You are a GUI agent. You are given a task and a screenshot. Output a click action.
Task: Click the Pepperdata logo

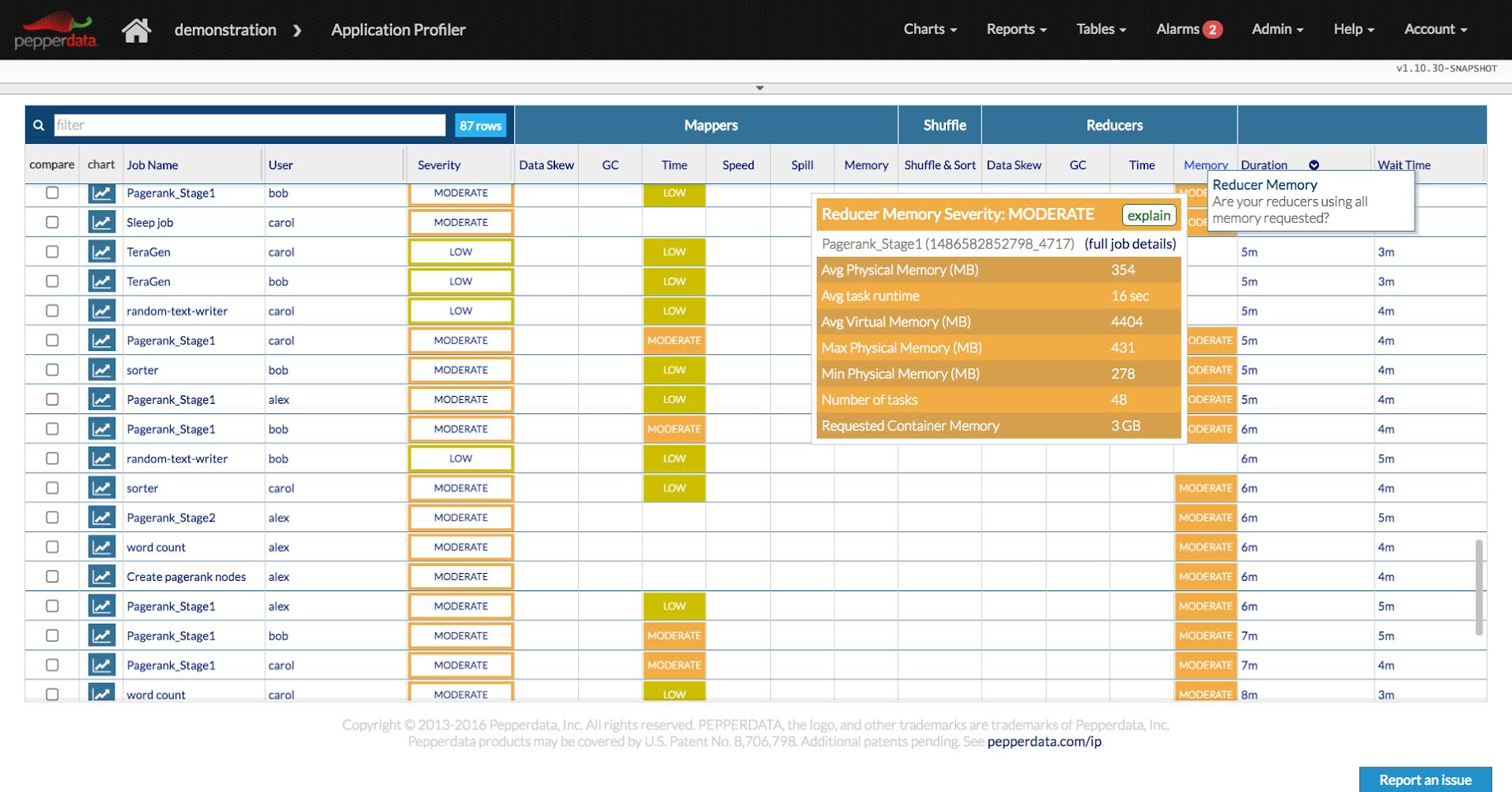click(x=55, y=31)
